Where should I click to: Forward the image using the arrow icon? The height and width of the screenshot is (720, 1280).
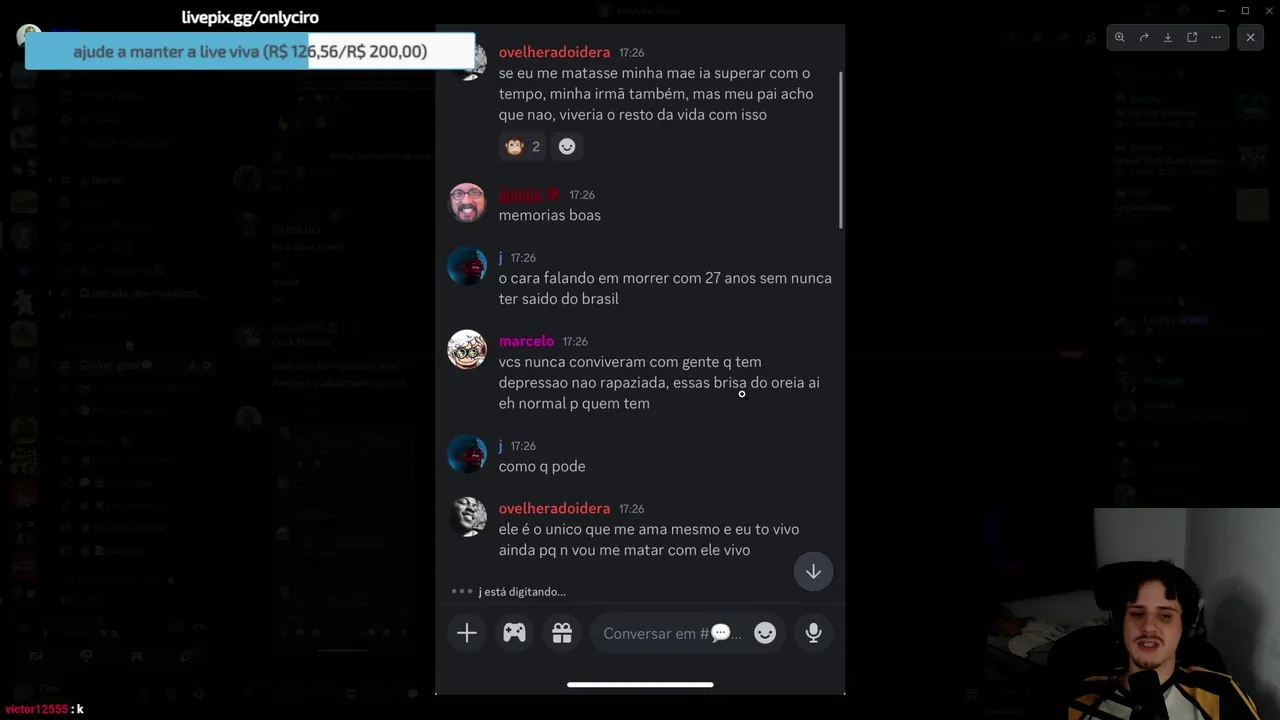coord(1144,37)
